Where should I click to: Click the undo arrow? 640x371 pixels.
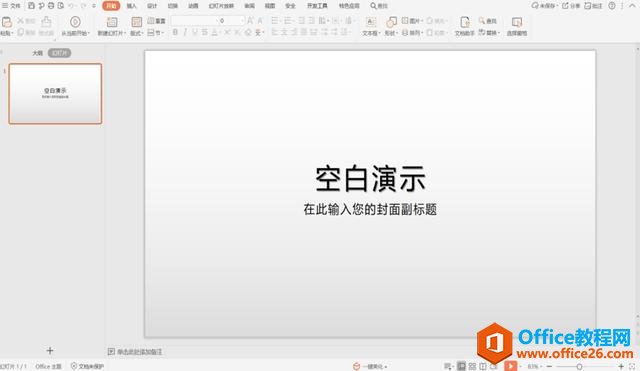coord(72,6)
